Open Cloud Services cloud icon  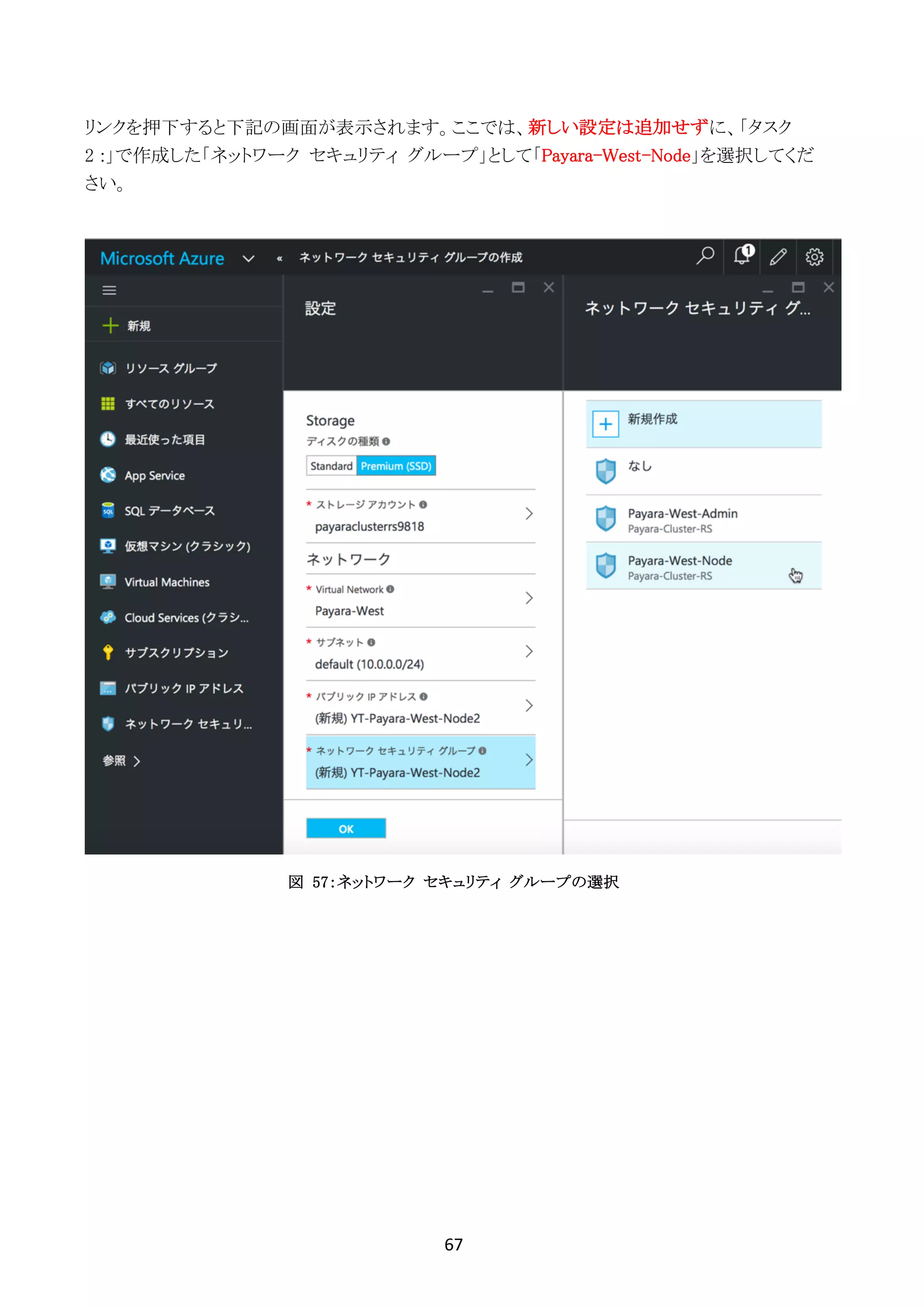[x=108, y=617]
